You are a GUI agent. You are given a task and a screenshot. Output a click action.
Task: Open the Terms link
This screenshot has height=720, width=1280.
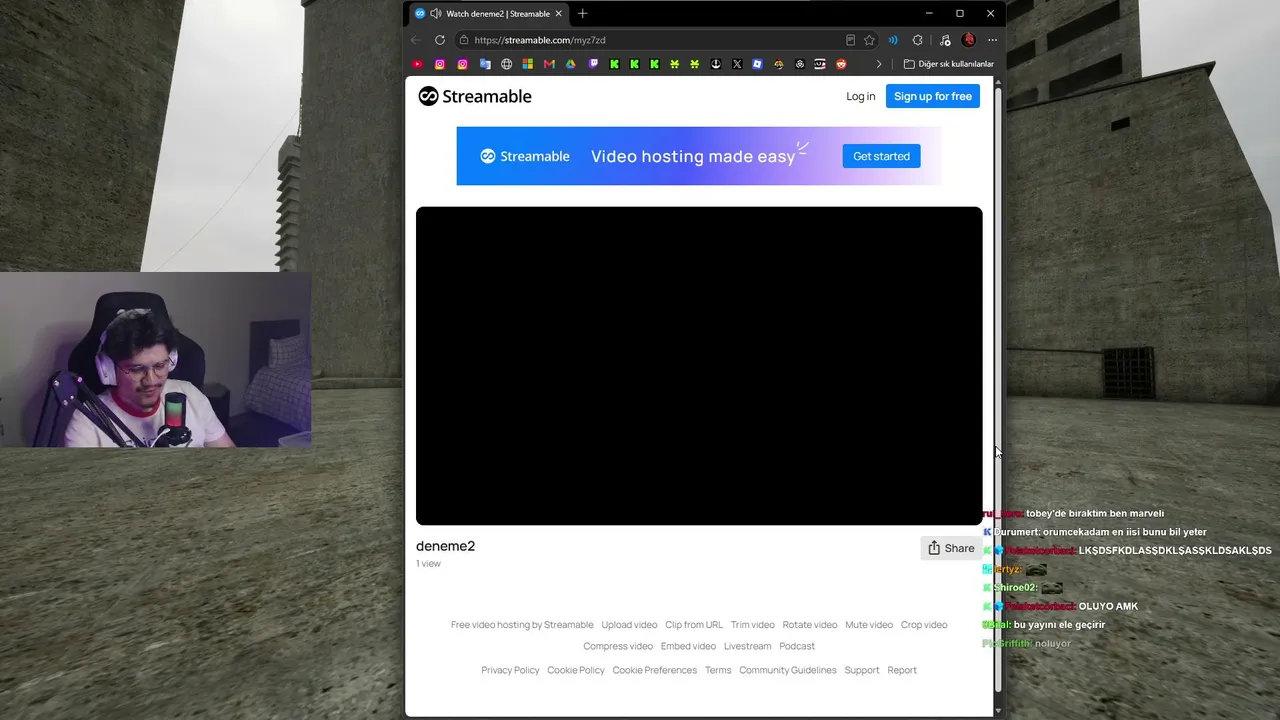[718, 670]
